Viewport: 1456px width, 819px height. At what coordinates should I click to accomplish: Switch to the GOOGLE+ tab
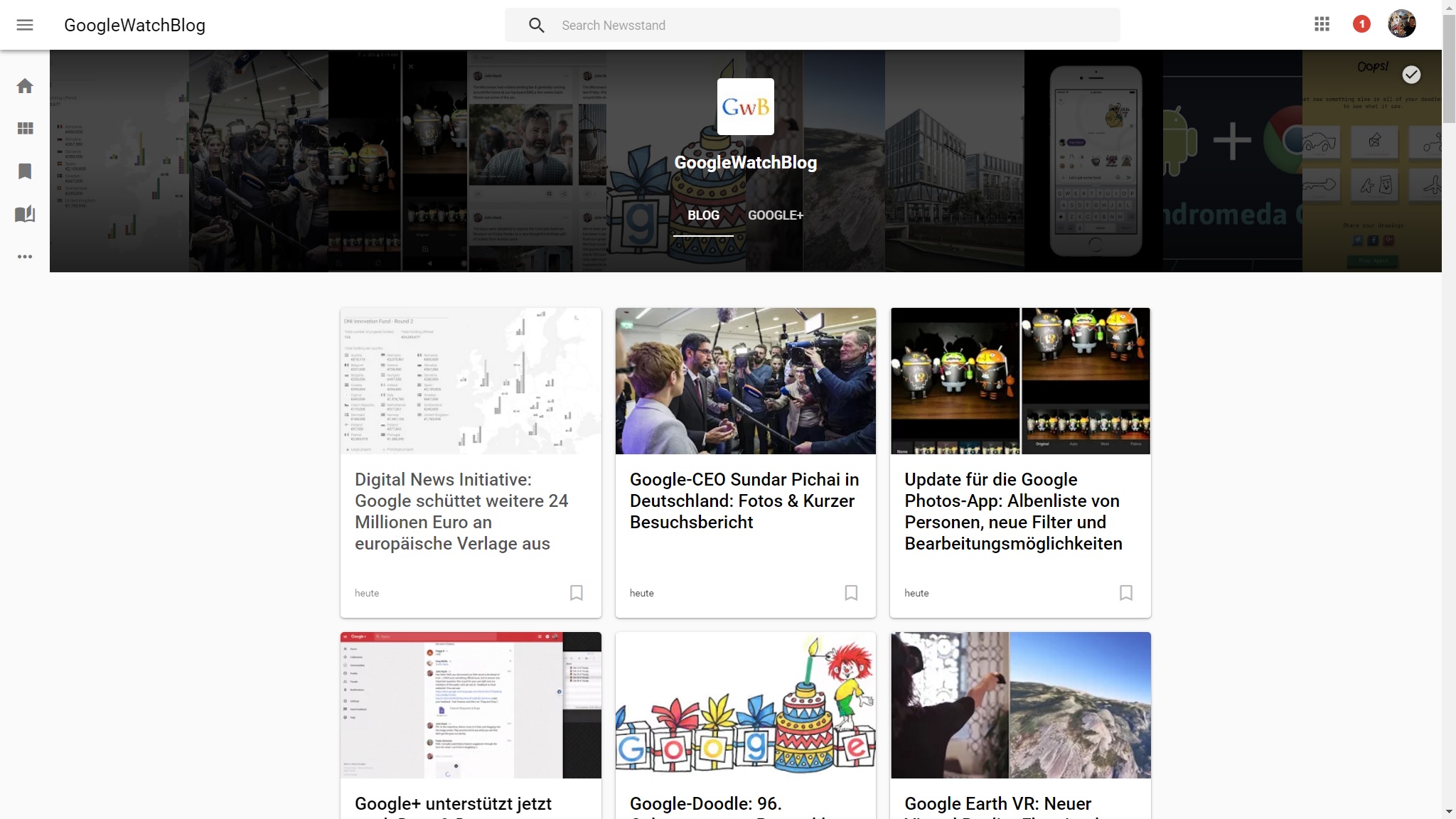[x=775, y=215]
